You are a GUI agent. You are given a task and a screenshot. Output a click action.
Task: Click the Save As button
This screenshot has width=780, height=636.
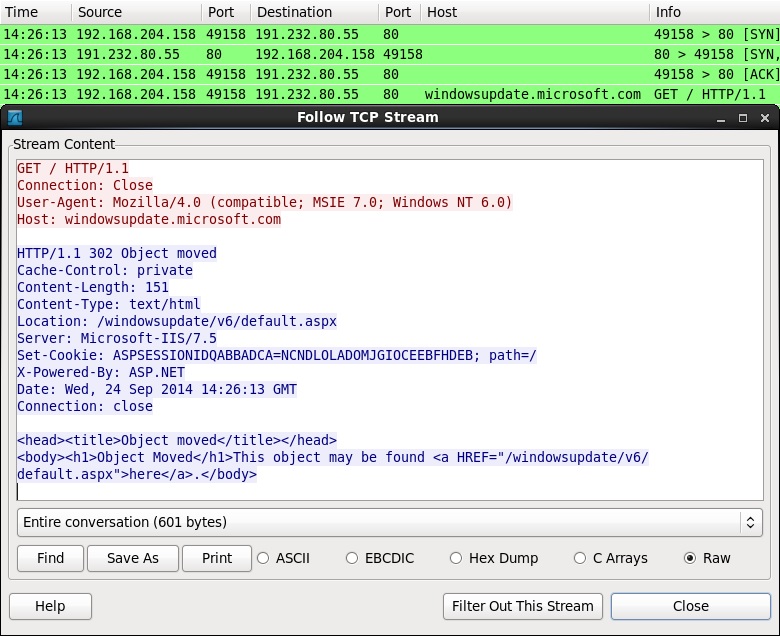pos(133,558)
